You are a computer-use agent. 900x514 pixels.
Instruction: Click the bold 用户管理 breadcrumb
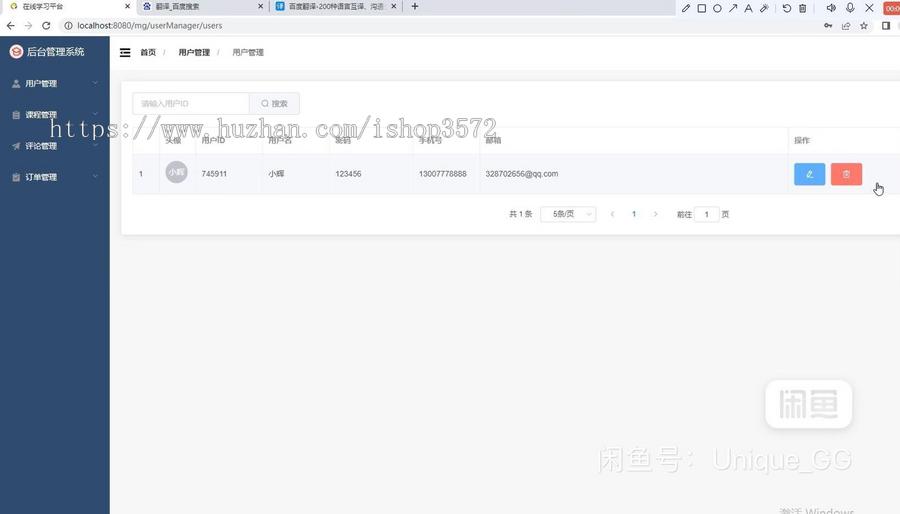[x=194, y=52]
